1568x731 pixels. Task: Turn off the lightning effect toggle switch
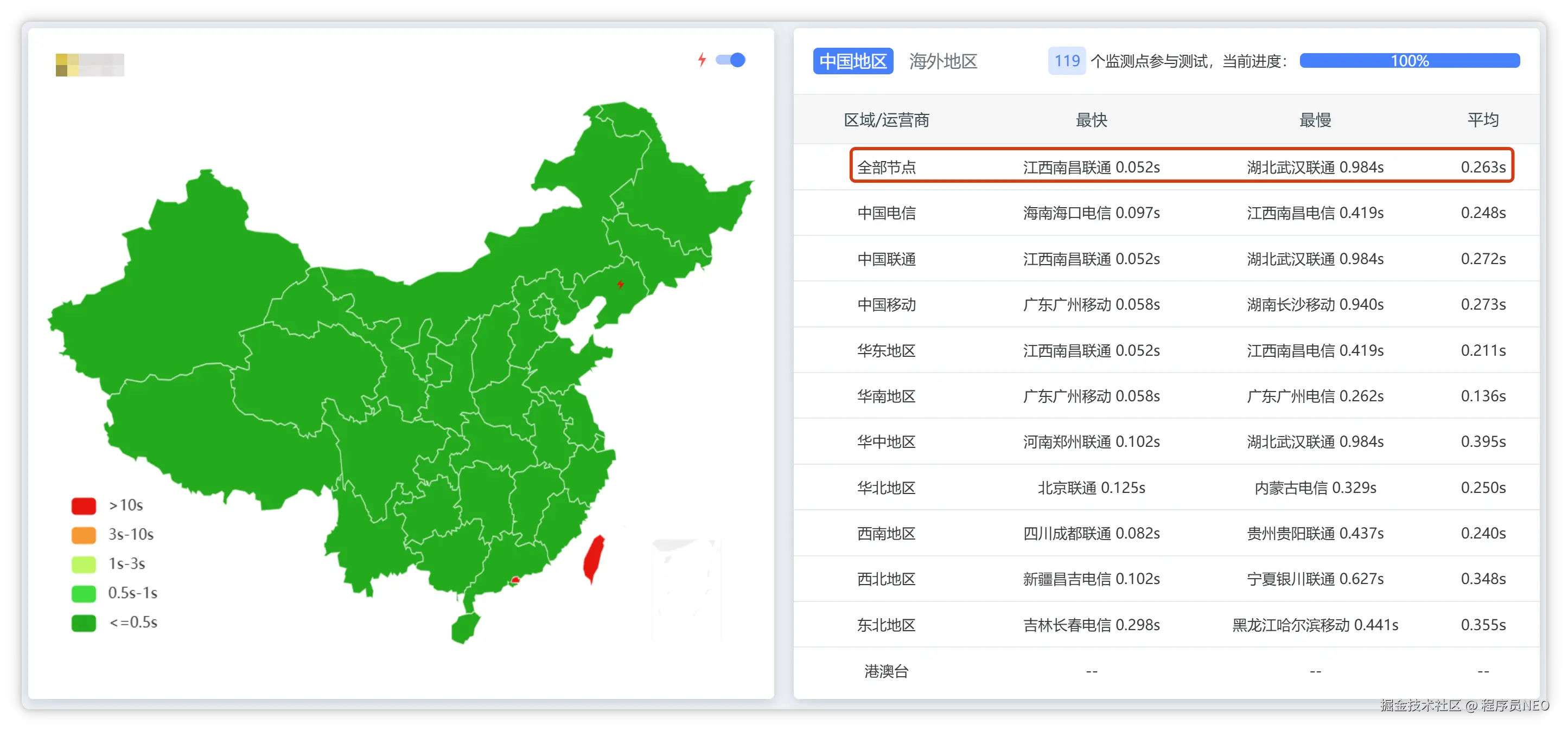(730, 60)
